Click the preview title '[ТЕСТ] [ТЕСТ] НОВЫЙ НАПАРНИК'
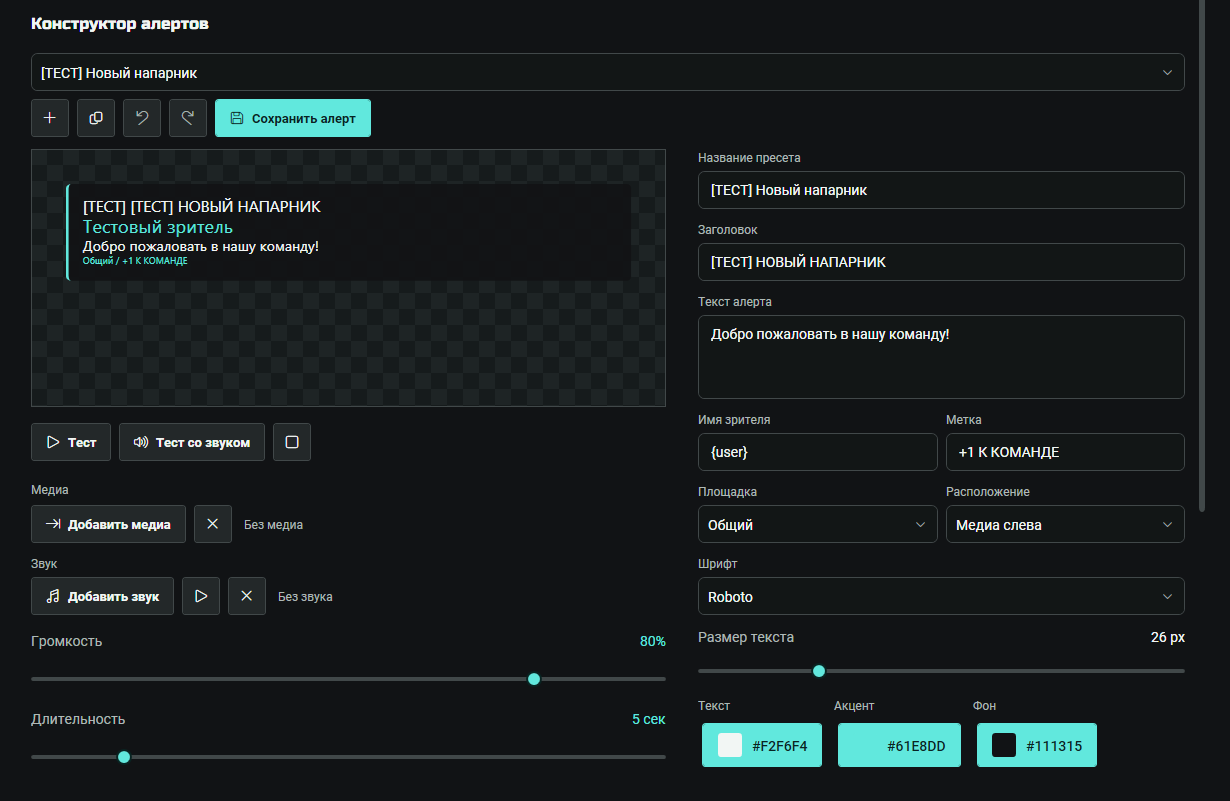1230x801 pixels. coord(202,207)
